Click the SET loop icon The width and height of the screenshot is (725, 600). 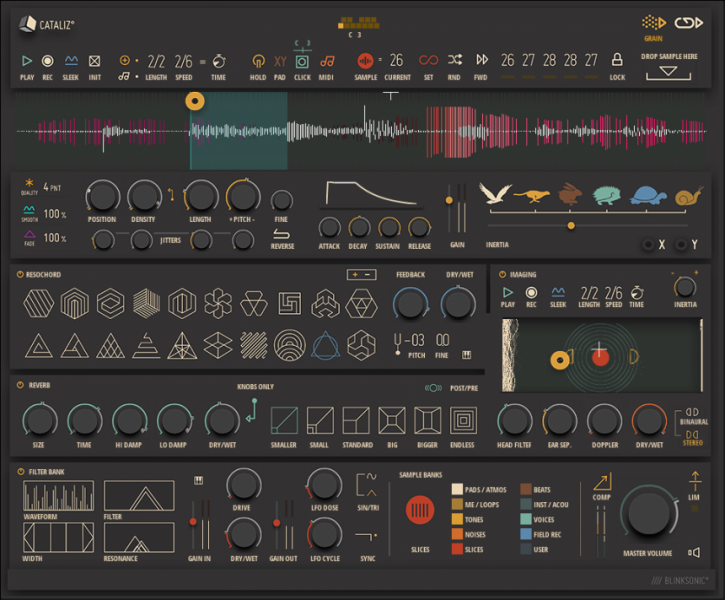pos(428,60)
